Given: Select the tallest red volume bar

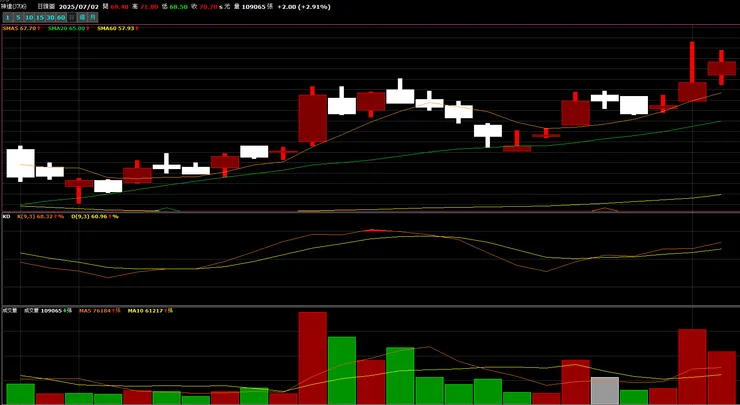Looking at the screenshot, I should 312,358.
